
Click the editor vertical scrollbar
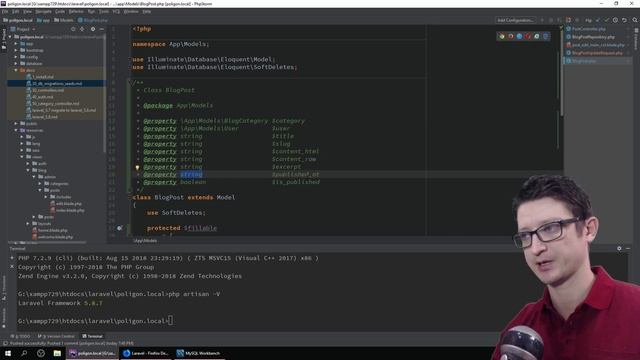coord(561,72)
